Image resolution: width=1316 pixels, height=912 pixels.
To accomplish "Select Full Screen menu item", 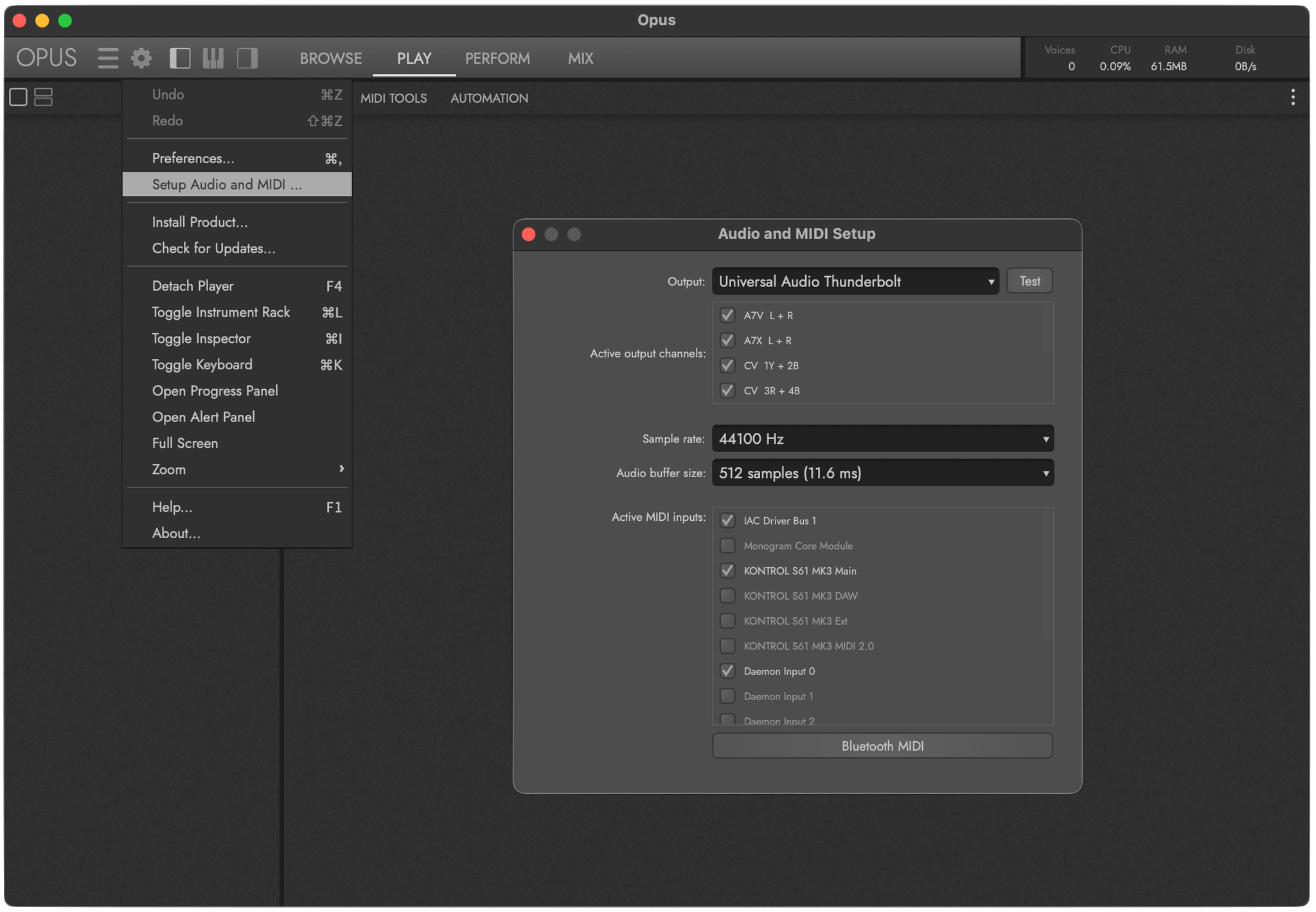I will pyautogui.click(x=237, y=444).
